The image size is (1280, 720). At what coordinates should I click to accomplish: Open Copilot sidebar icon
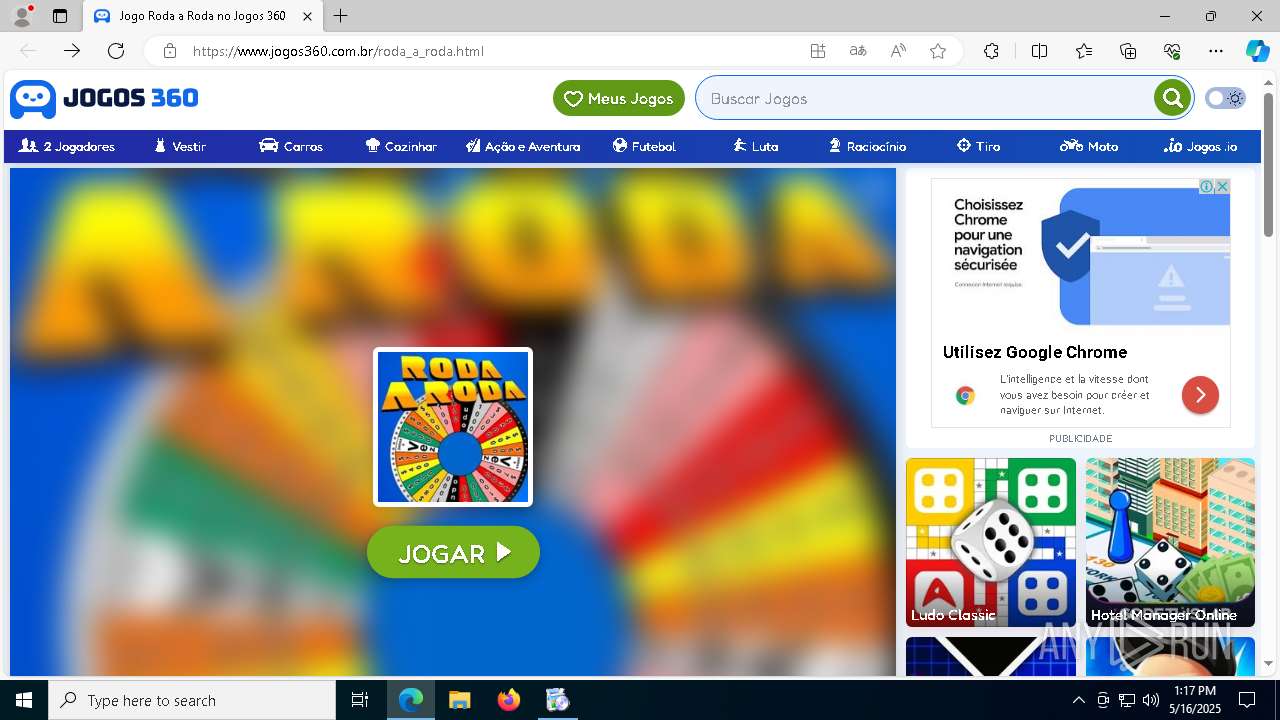pyautogui.click(x=1257, y=51)
